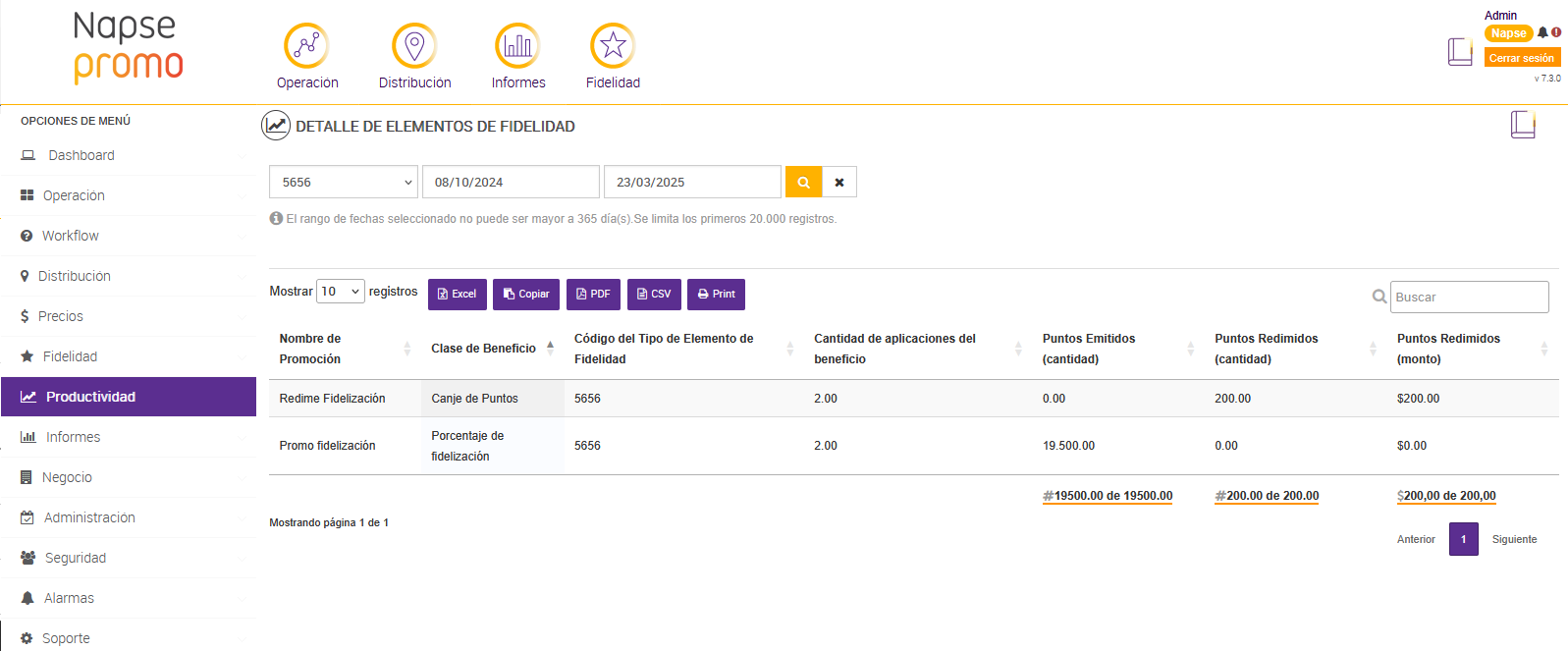1568x651 pixels.
Task: Open Dashboard in the side menu
Action: [x=81, y=155]
